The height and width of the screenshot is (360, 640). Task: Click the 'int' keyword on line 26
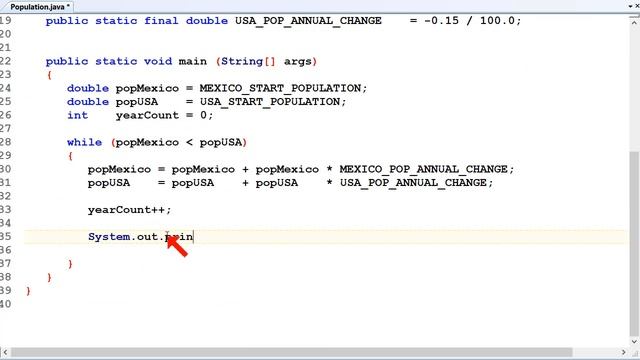pos(78,115)
